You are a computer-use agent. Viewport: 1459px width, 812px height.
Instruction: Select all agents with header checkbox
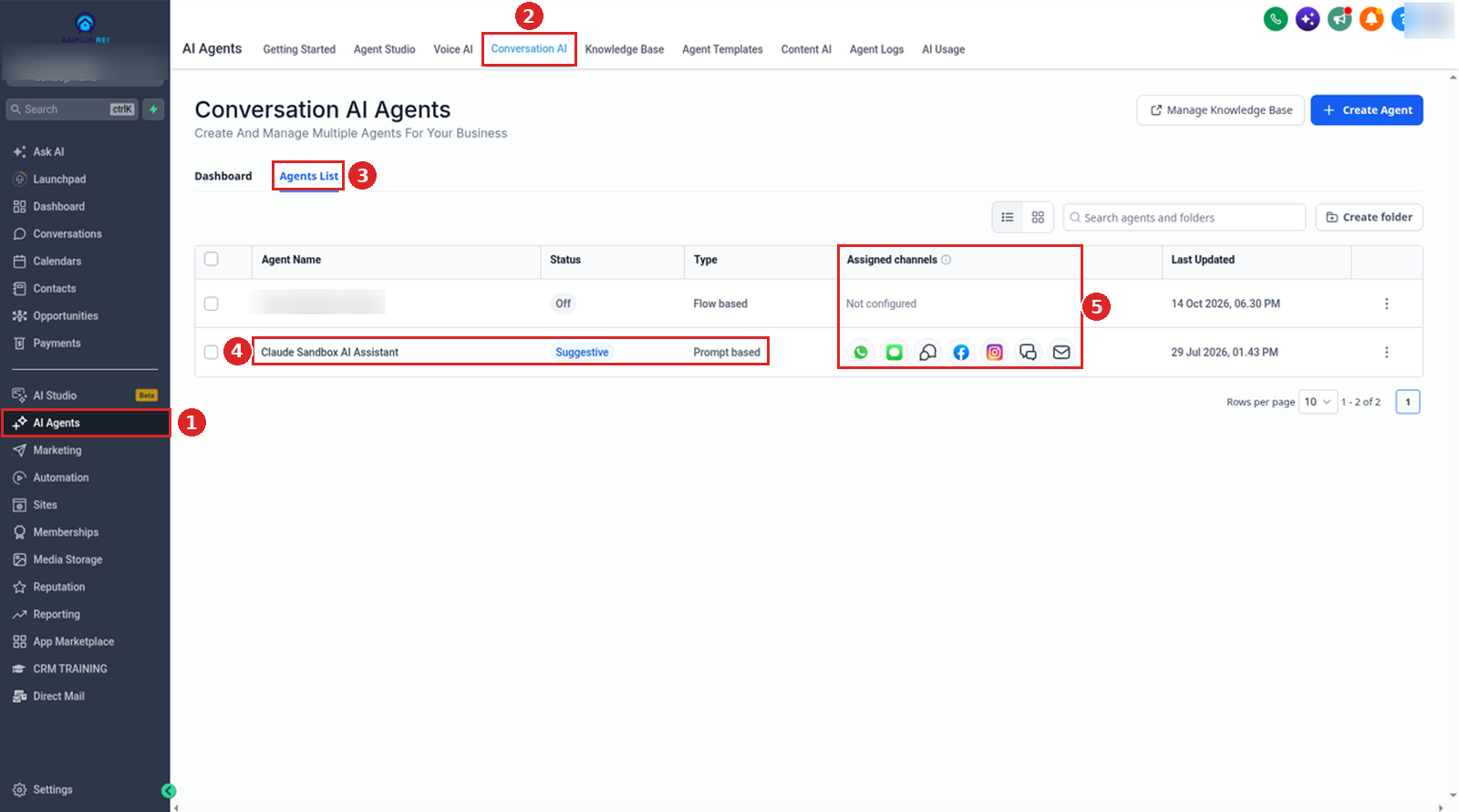pyautogui.click(x=212, y=259)
